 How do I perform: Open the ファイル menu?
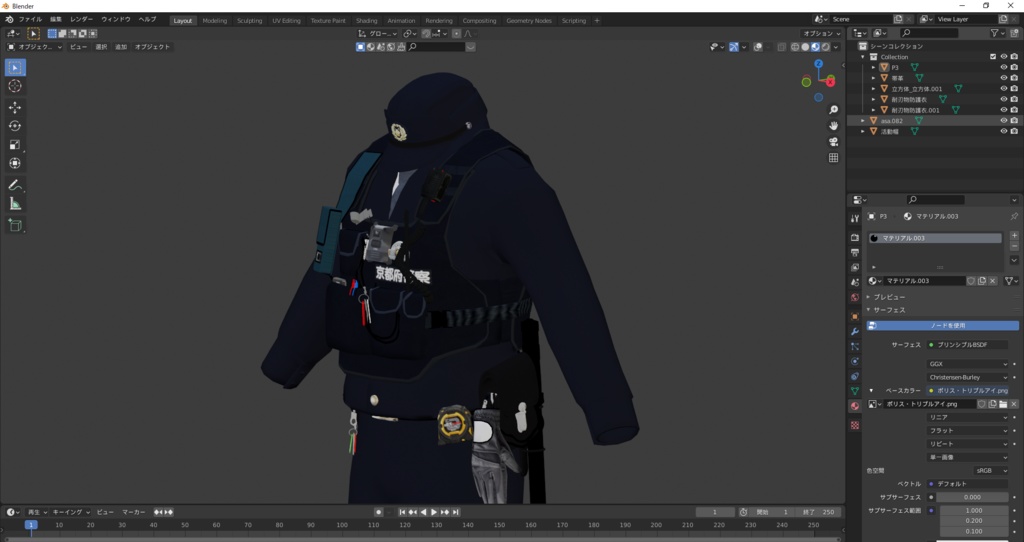point(30,20)
